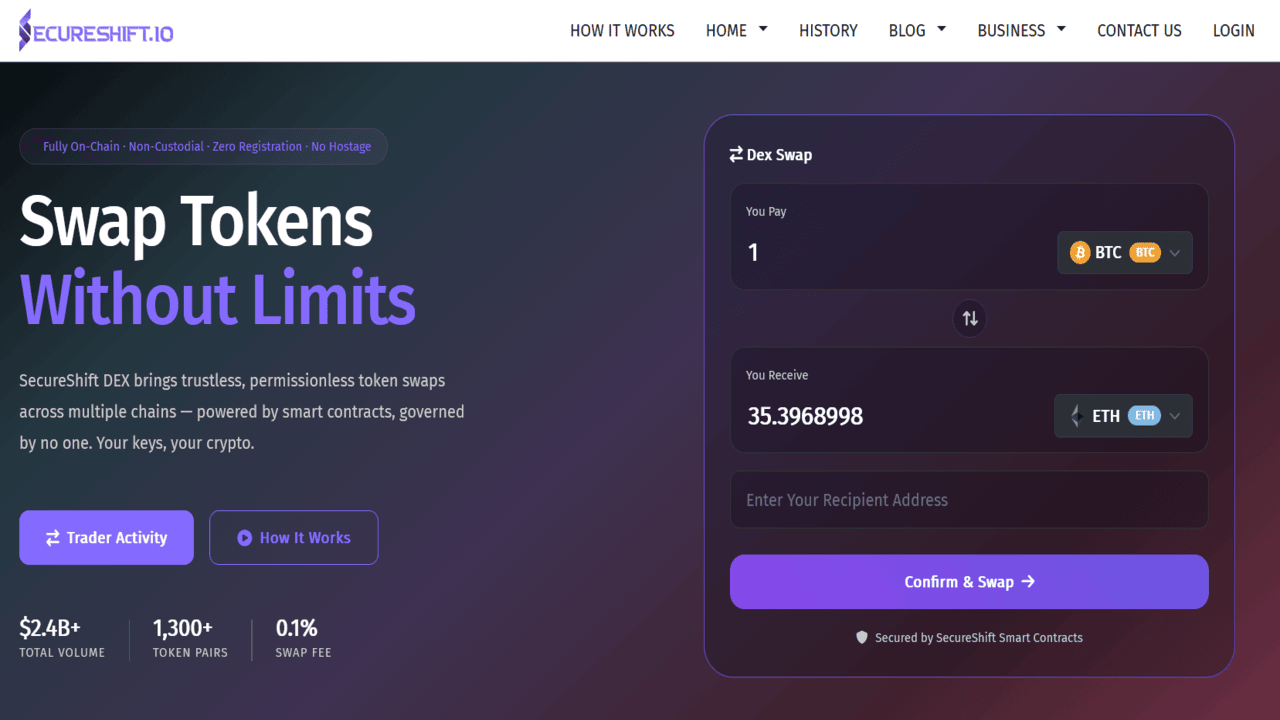Screen dimensions: 1280x720
Task: Click the Bitcoin coin icon
Action: (x=1080, y=253)
